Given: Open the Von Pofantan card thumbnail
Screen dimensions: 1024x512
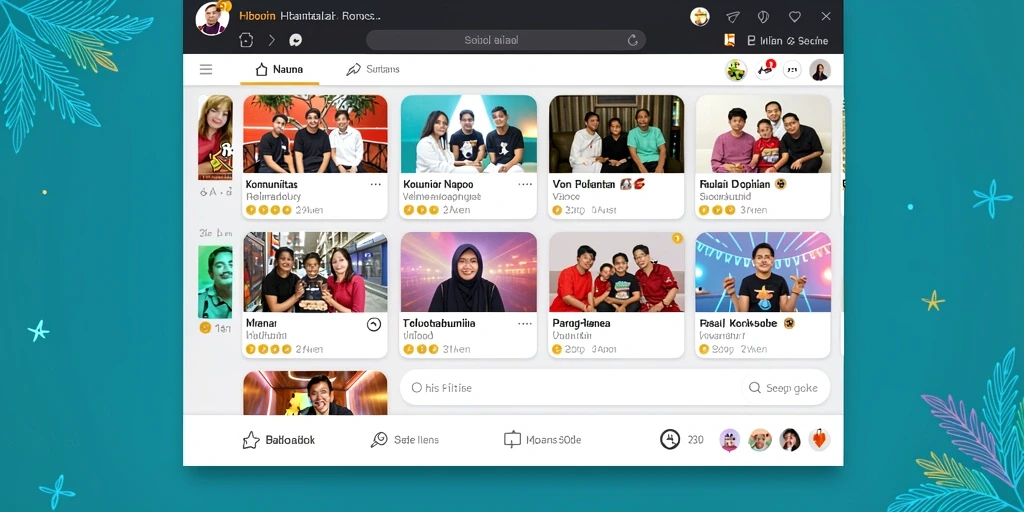Looking at the screenshot, I should [x=616, y=134].
